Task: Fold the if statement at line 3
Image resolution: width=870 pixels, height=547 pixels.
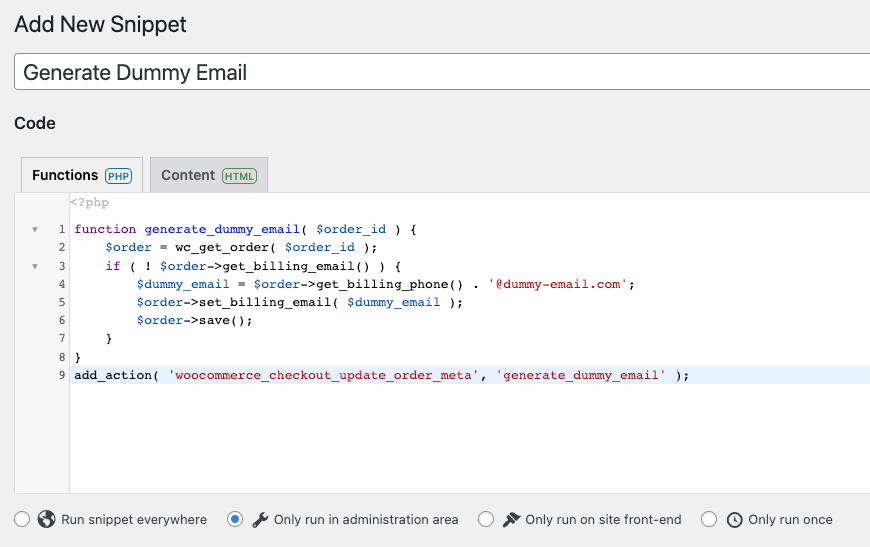Action: point(35,266)
